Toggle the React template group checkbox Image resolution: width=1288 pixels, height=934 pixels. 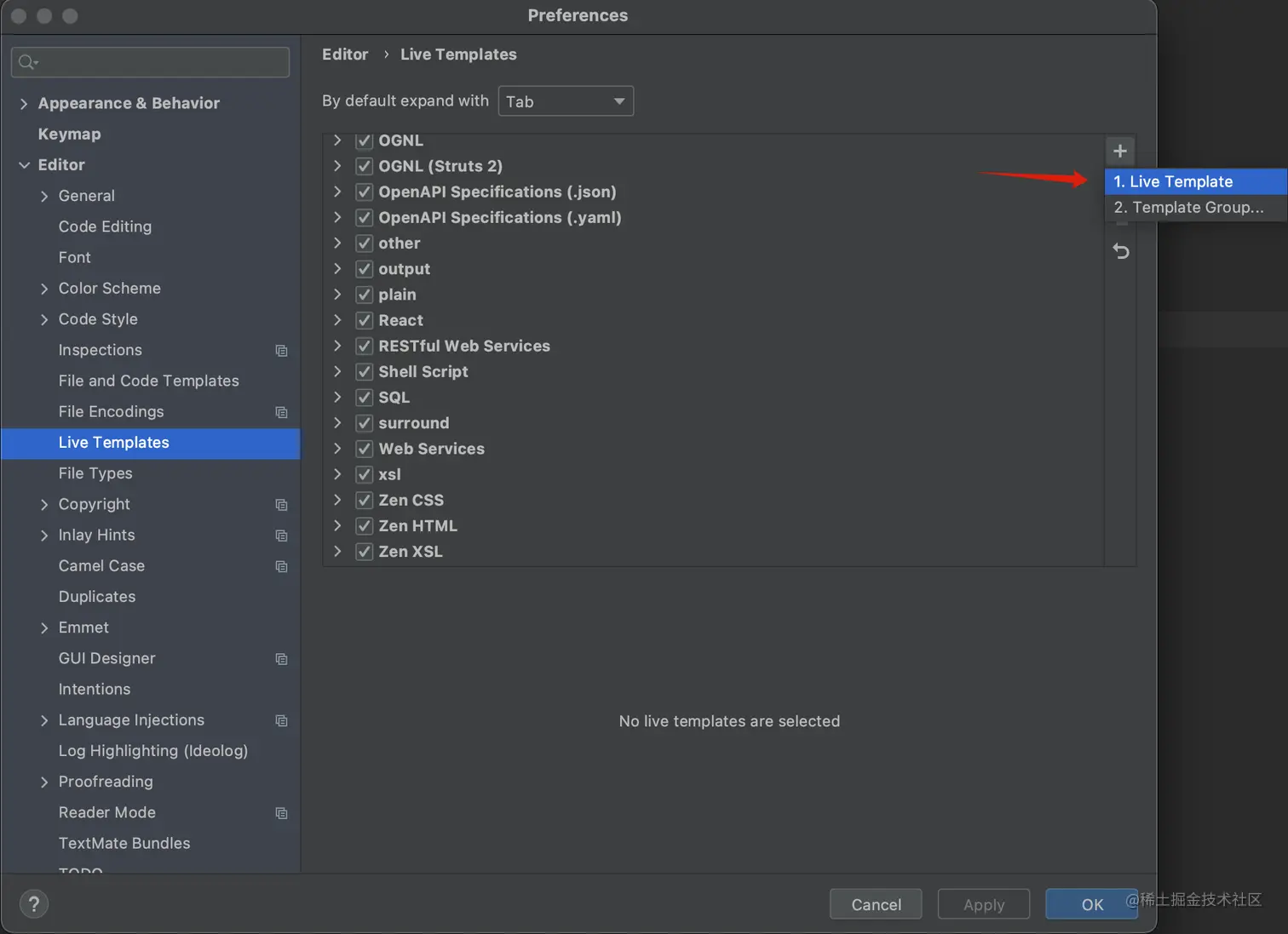(x=365, y=320)
